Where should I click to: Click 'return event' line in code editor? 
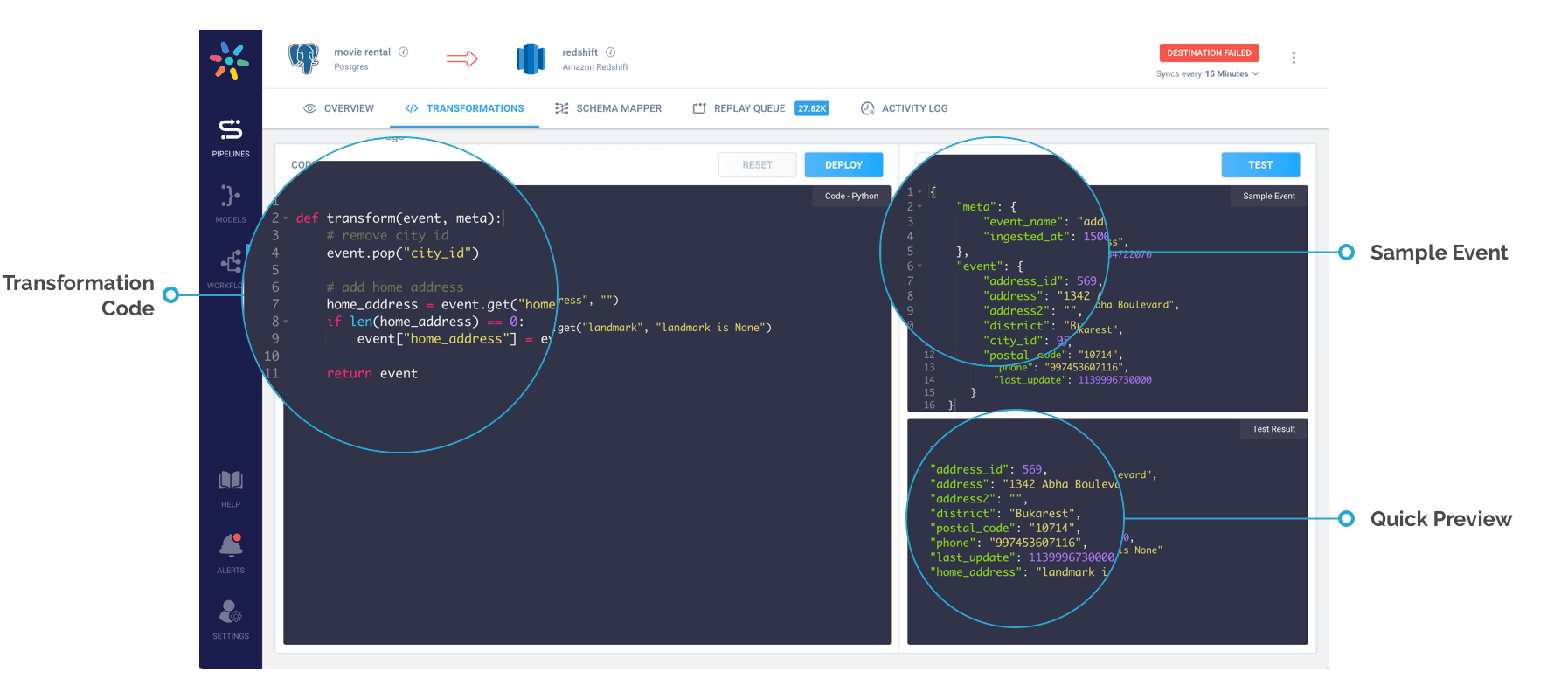[372, 374]
